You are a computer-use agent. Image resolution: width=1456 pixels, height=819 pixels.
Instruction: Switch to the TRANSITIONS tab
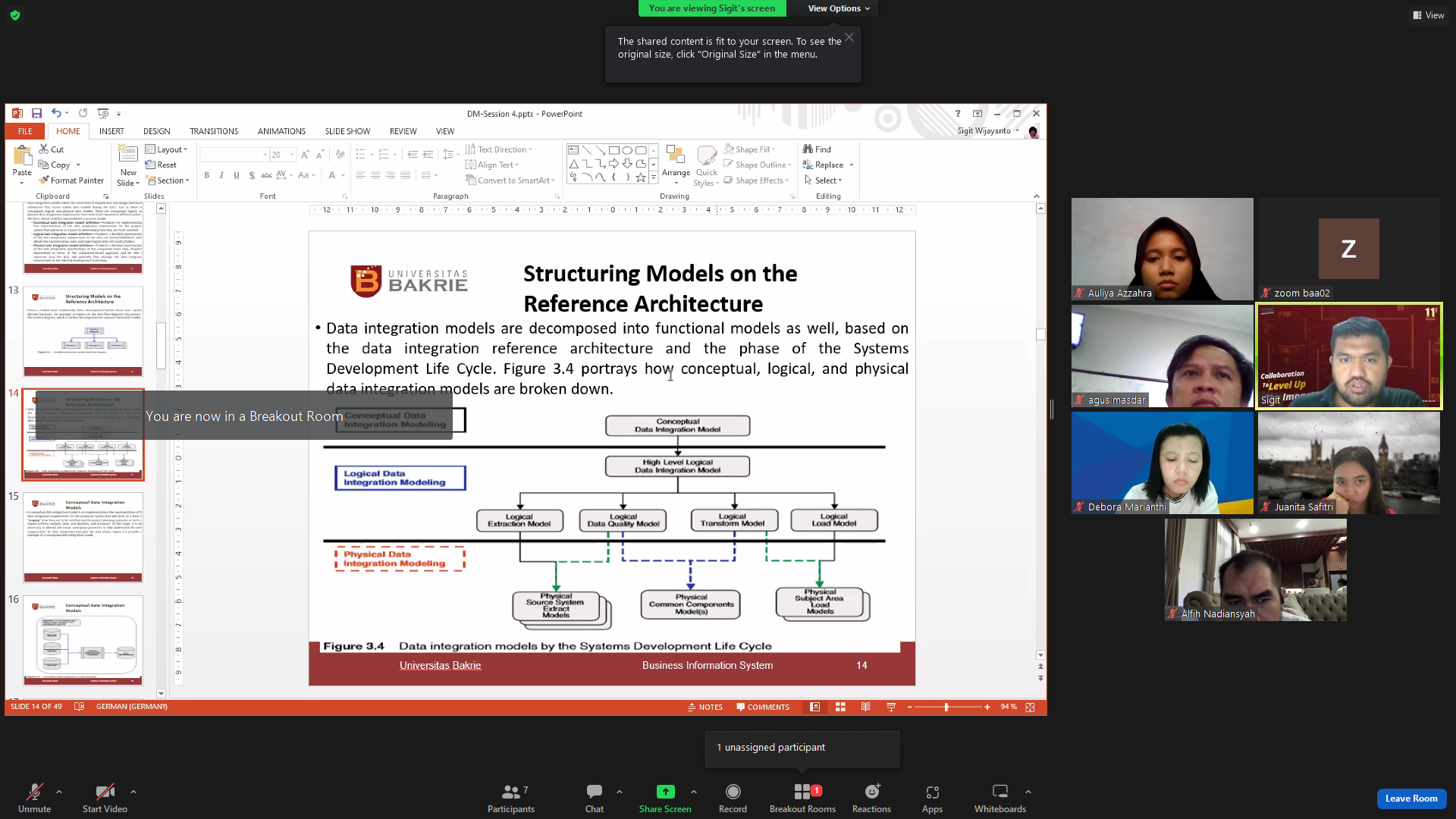tap(214, 131)
